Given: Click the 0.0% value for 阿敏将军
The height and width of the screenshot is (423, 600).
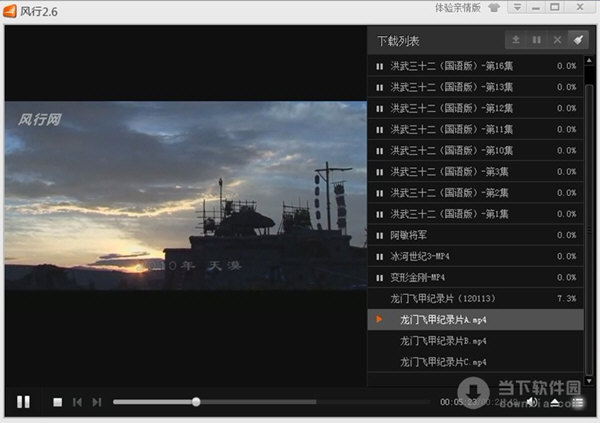Looking at the screenshot, I should coord(567,235).
